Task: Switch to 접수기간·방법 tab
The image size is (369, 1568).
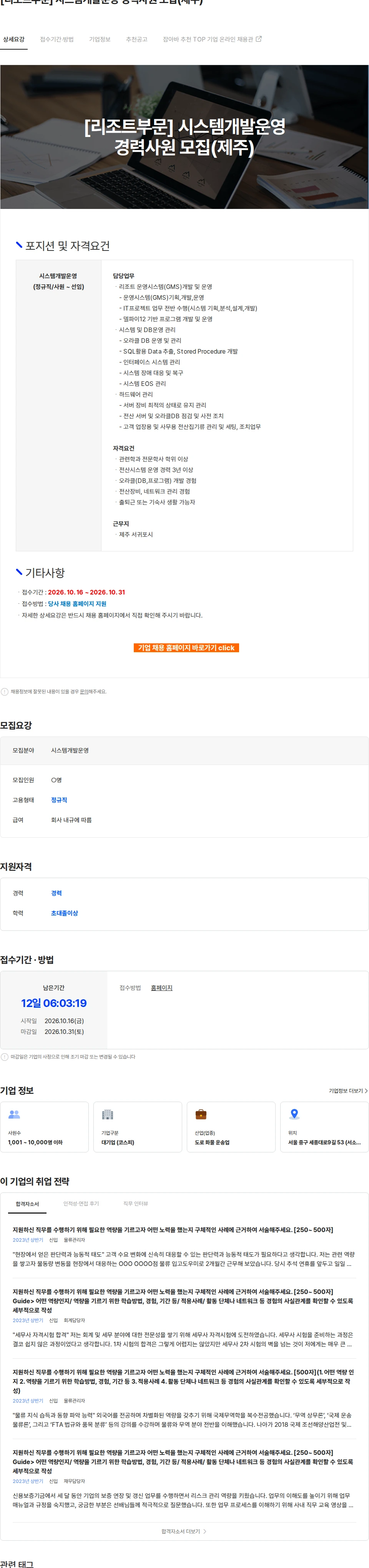Action: [x=57, y=40]
